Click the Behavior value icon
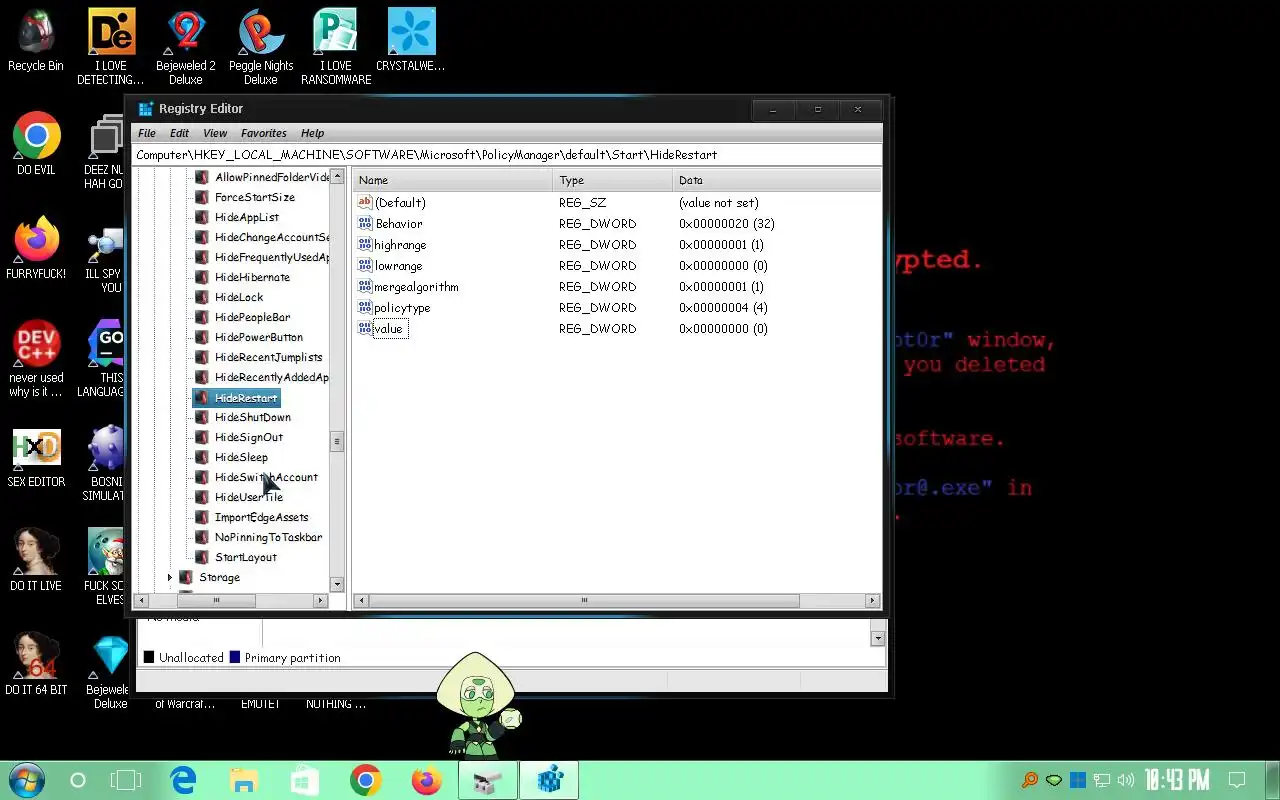The height and width of the screenshot is (800, 1280). 365,223
